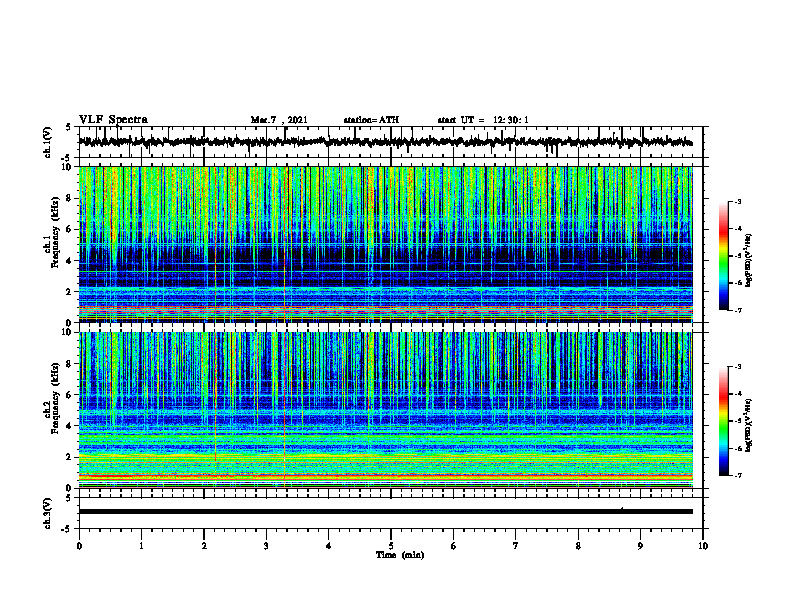Click the 'station=ATH' label
The image size is (792, 612).
371,120
